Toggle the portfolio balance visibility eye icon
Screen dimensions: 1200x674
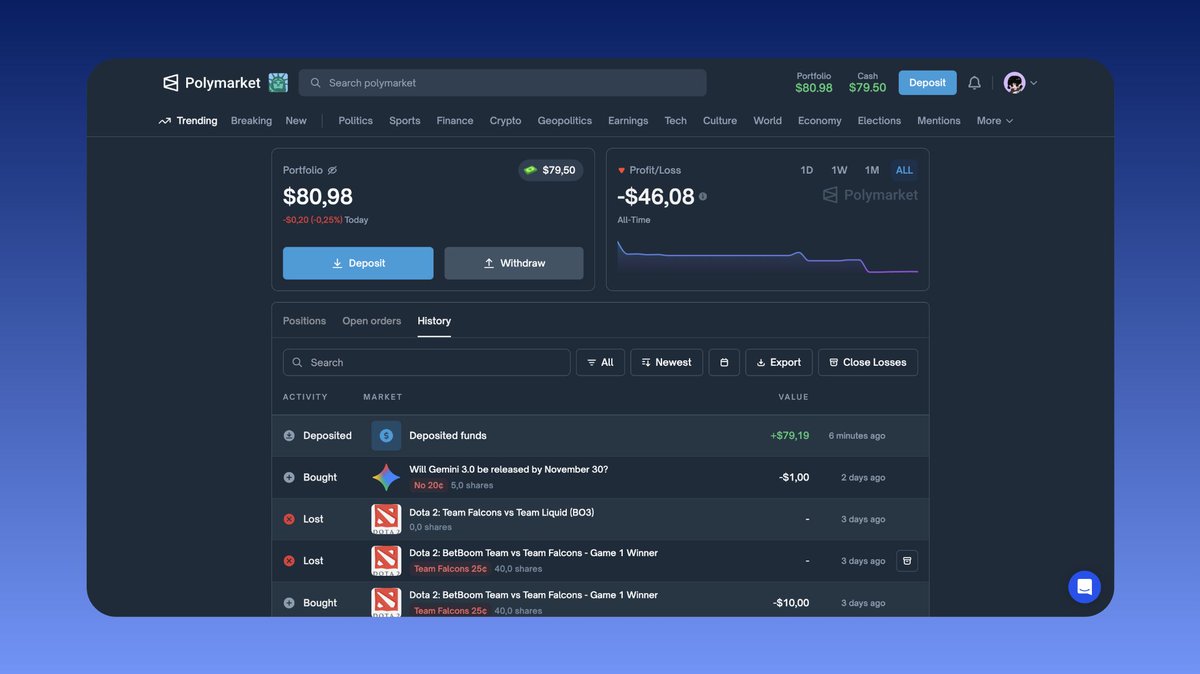(x=332, y=170)
